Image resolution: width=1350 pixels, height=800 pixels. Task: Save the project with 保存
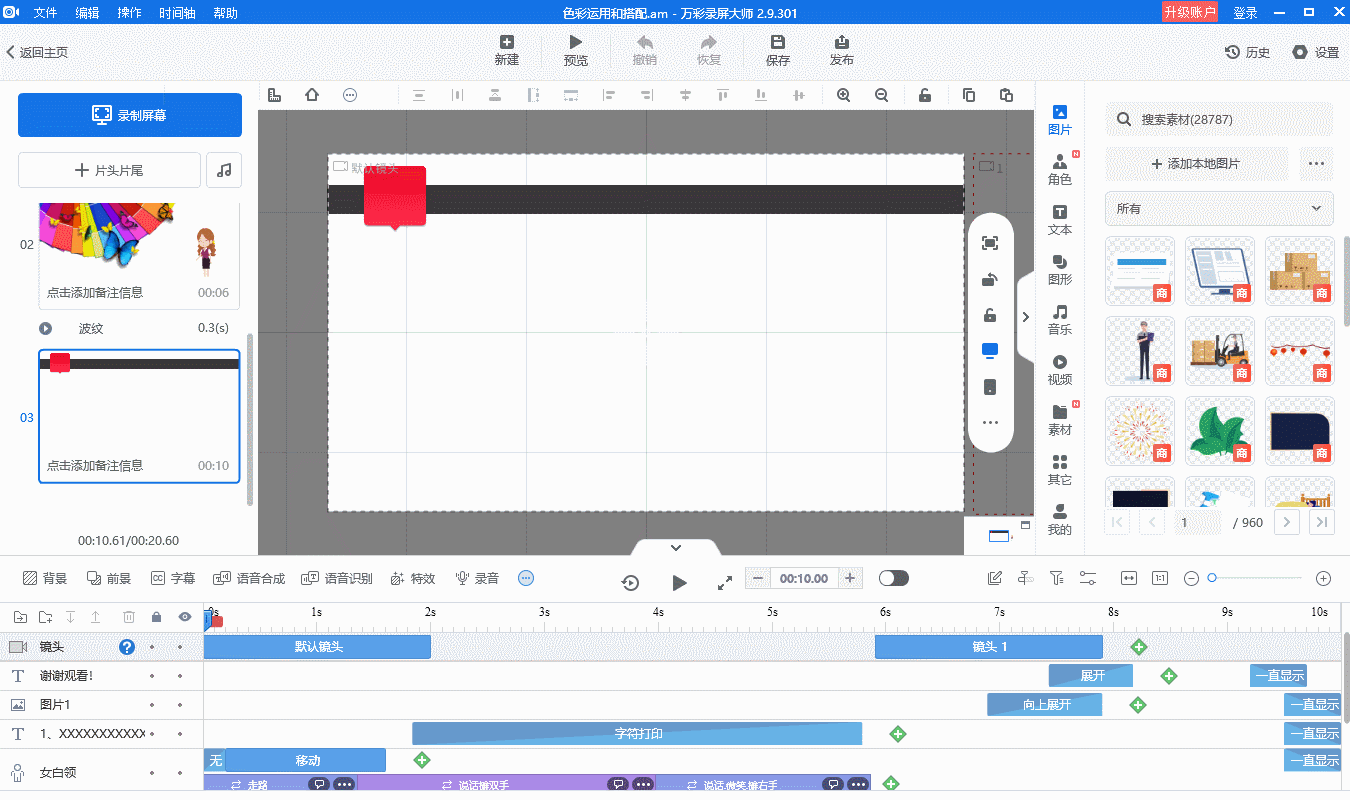tap(778, 50)
